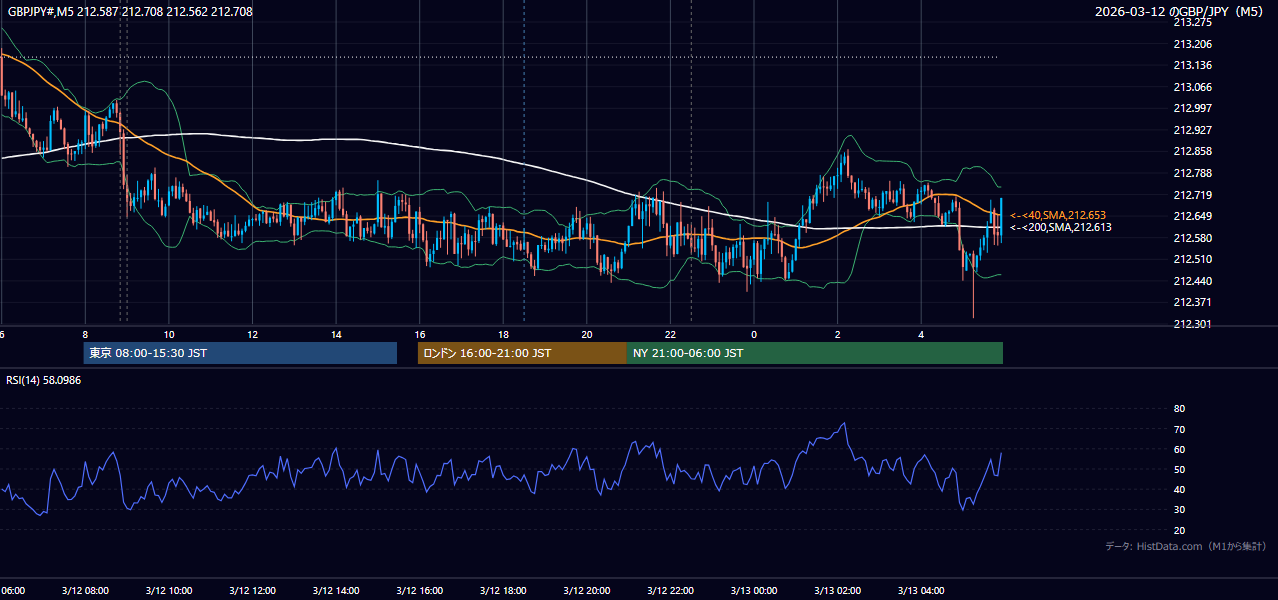Click the 3/12 10:00 time label
This screenshot has width=1278, height=600.
click(169, 591)
